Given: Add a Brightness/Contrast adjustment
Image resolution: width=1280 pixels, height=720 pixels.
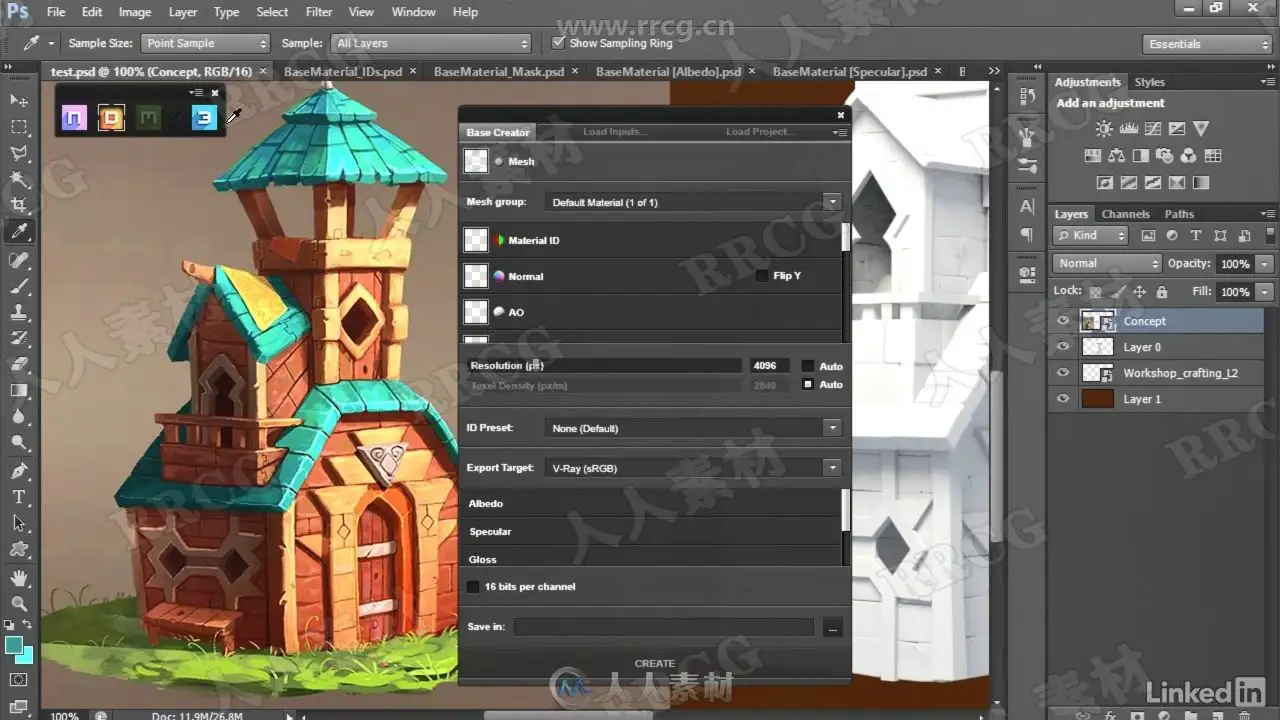Looking at the screenshot, I should tap(1104, 128).
